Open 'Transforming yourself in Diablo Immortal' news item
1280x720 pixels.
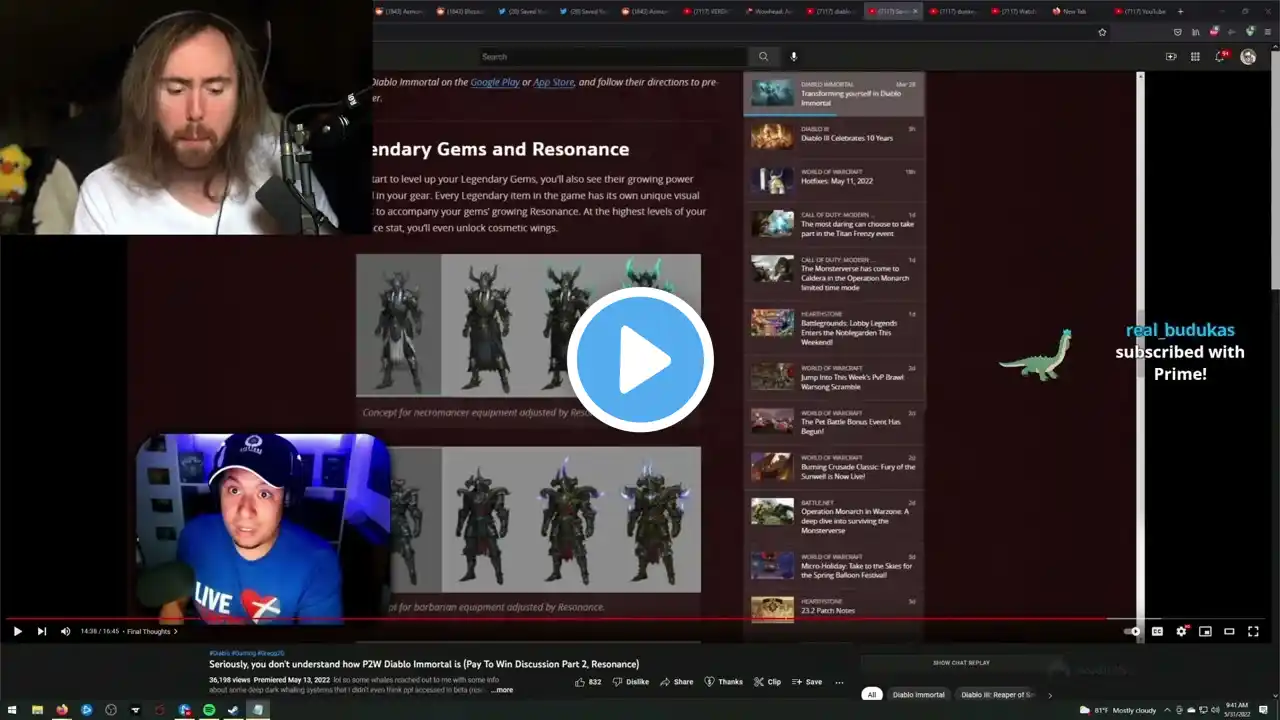(x=834, y=94)
